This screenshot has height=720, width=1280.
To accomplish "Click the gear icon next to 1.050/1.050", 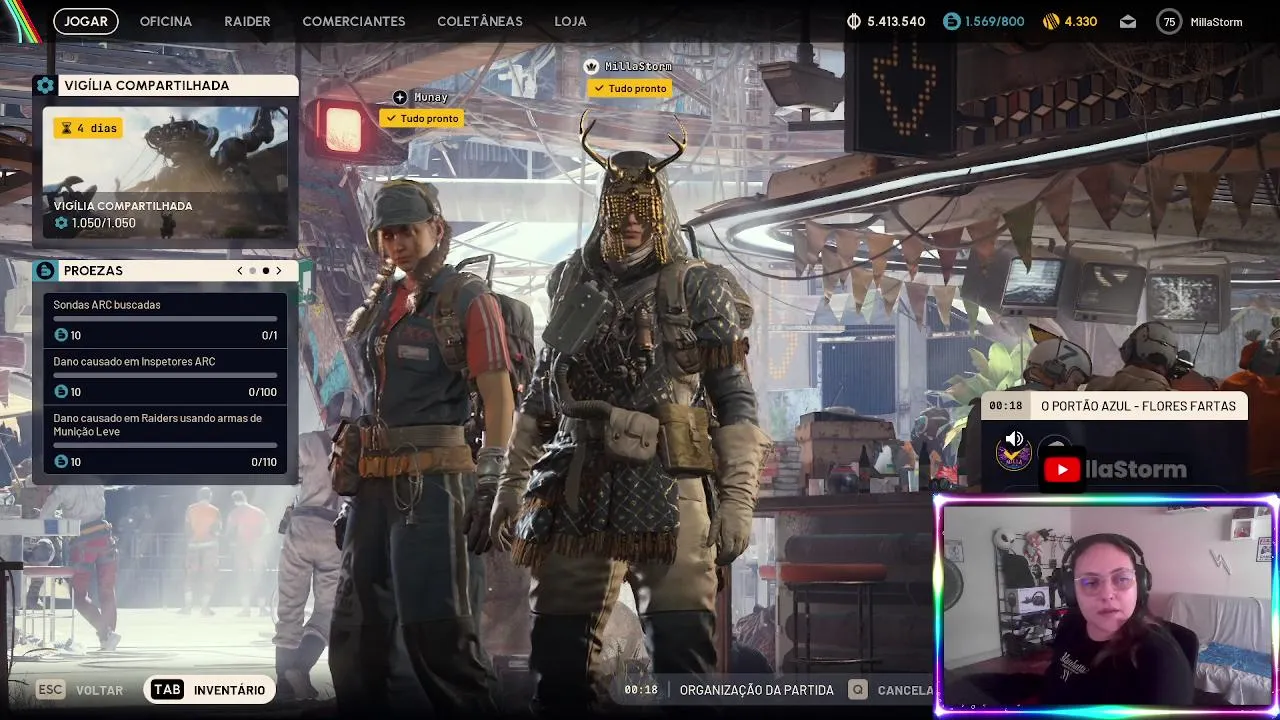I will point(61,223).
